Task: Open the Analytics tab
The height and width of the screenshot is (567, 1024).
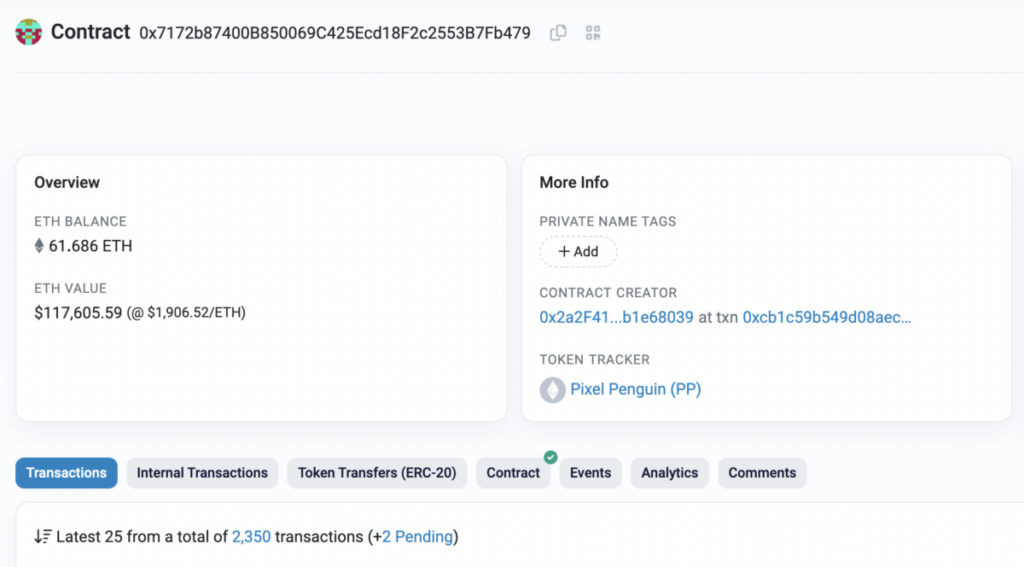Action: [669, 473]
